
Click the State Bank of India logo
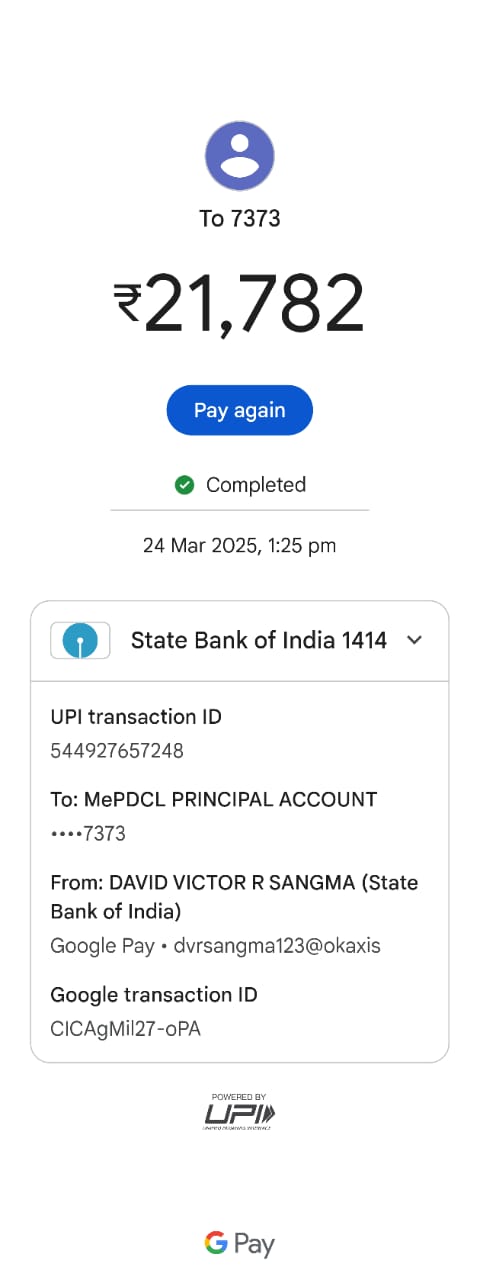(x=80, y=640)
